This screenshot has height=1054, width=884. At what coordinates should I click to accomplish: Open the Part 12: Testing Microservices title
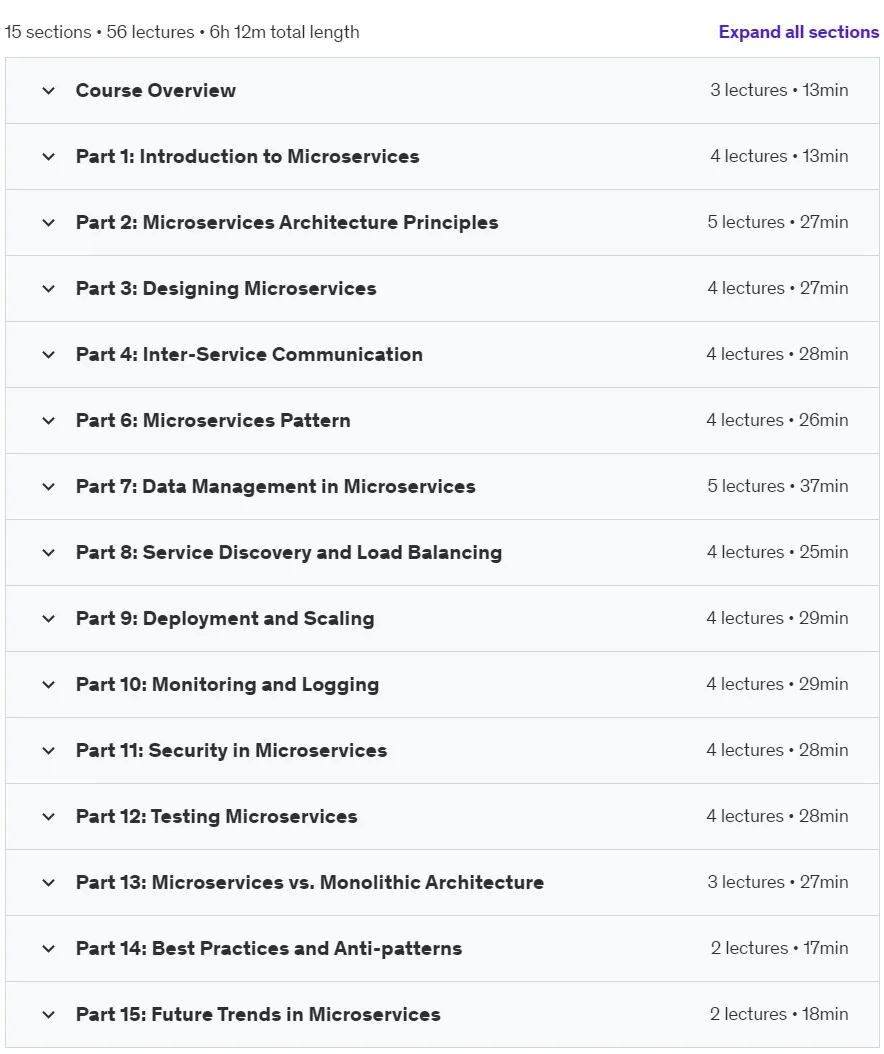click(x=216, y=816)
